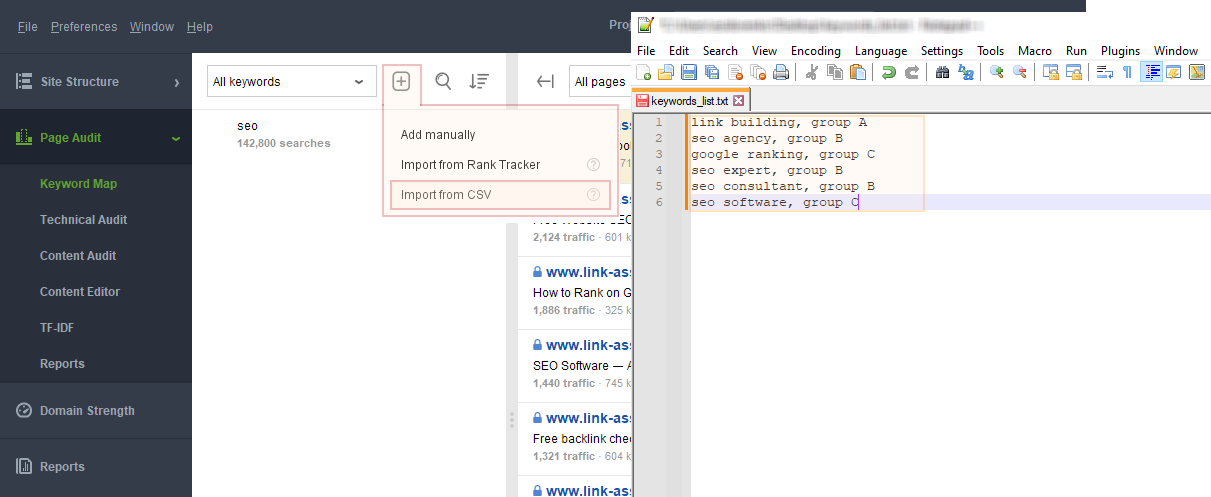Click the Redo arrow in Notepad++
The image size is (1211, 497).
pos(911,72)
